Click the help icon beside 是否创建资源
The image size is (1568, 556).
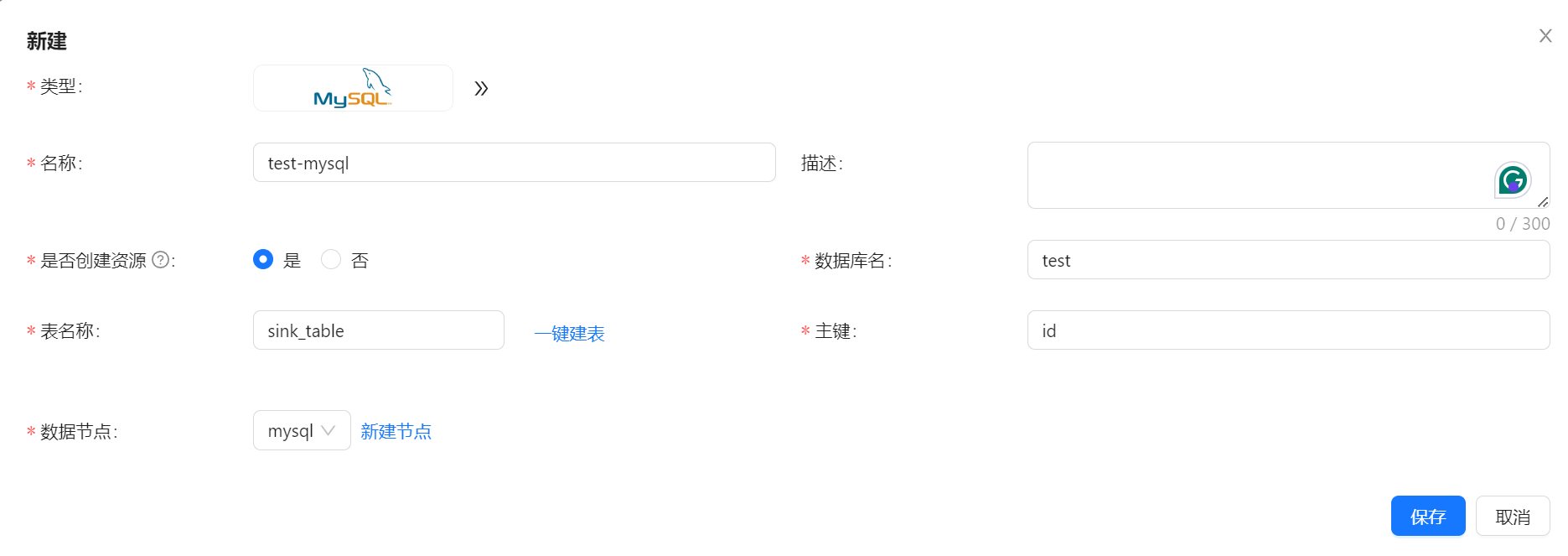tap(160, 260)
